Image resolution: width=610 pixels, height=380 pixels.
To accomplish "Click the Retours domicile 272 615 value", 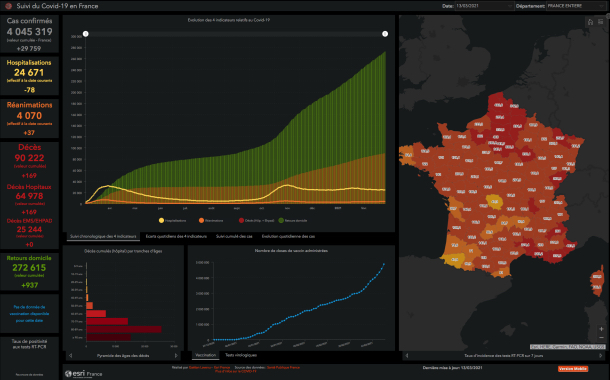I will point(29,268).
